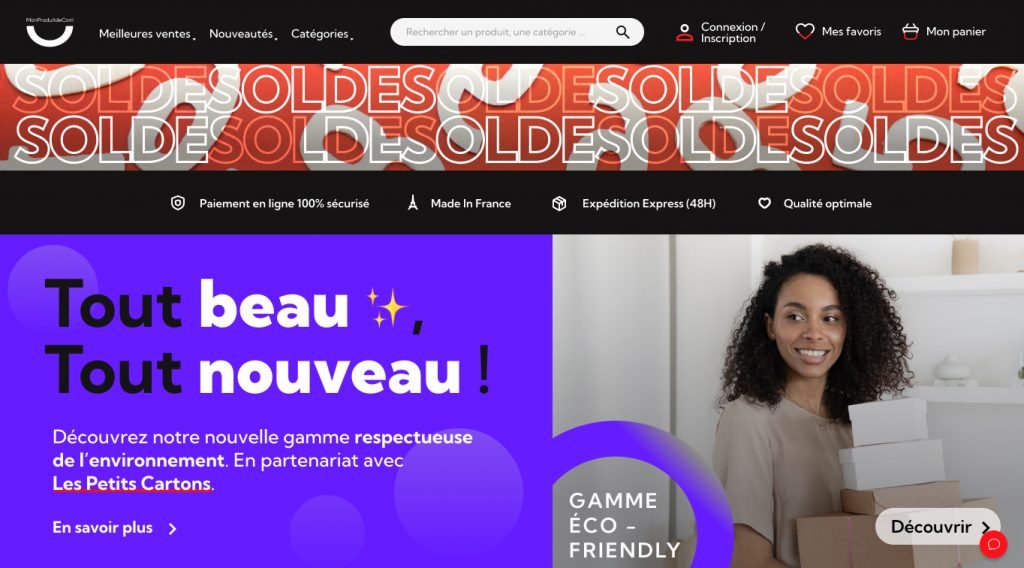Open the Les Petits Cartons link
The image size is (1024, 568).
pyautogui.click(x=132, y=484)
